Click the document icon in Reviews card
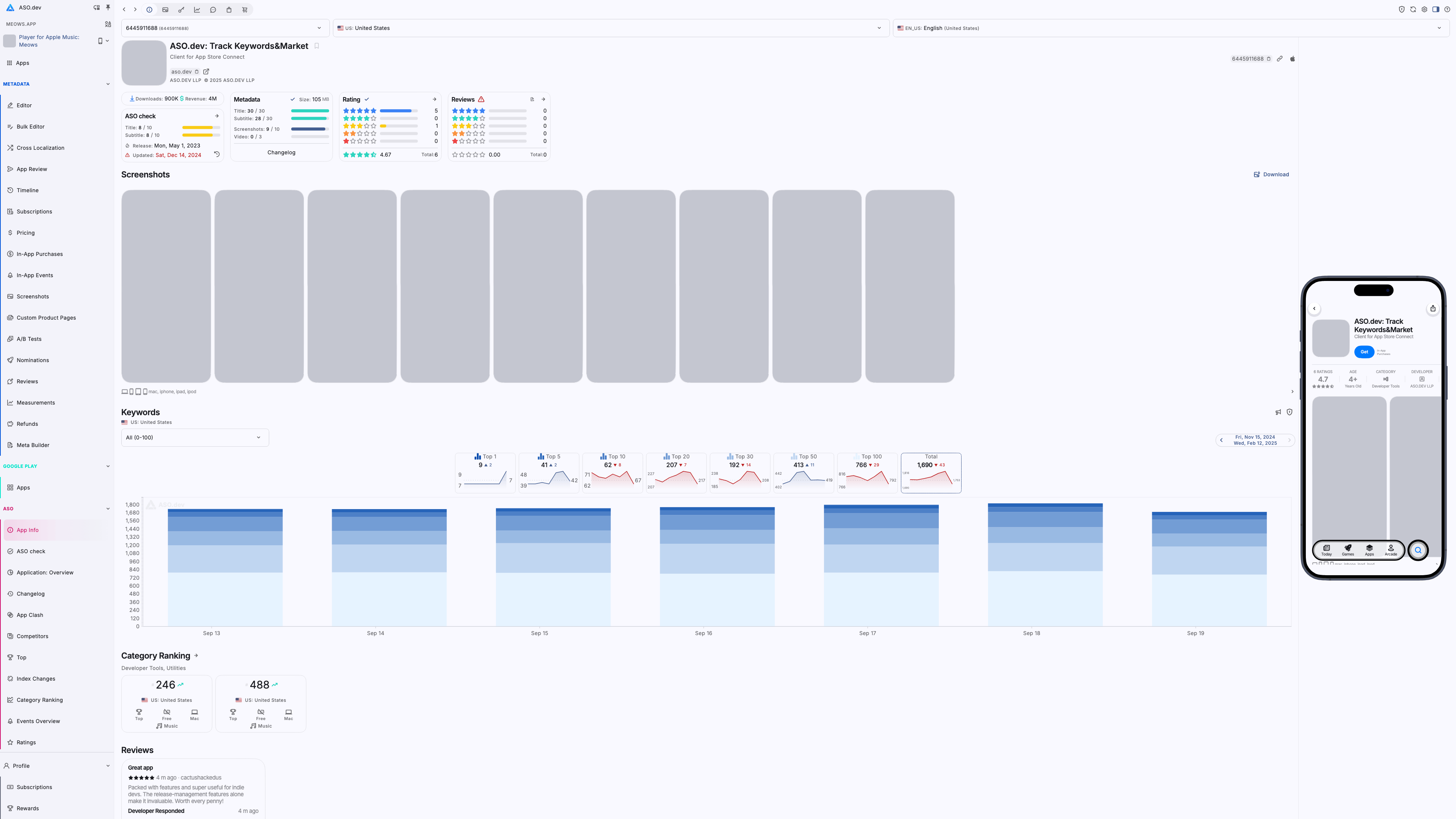1456x819 pixels. coord(532,99)
